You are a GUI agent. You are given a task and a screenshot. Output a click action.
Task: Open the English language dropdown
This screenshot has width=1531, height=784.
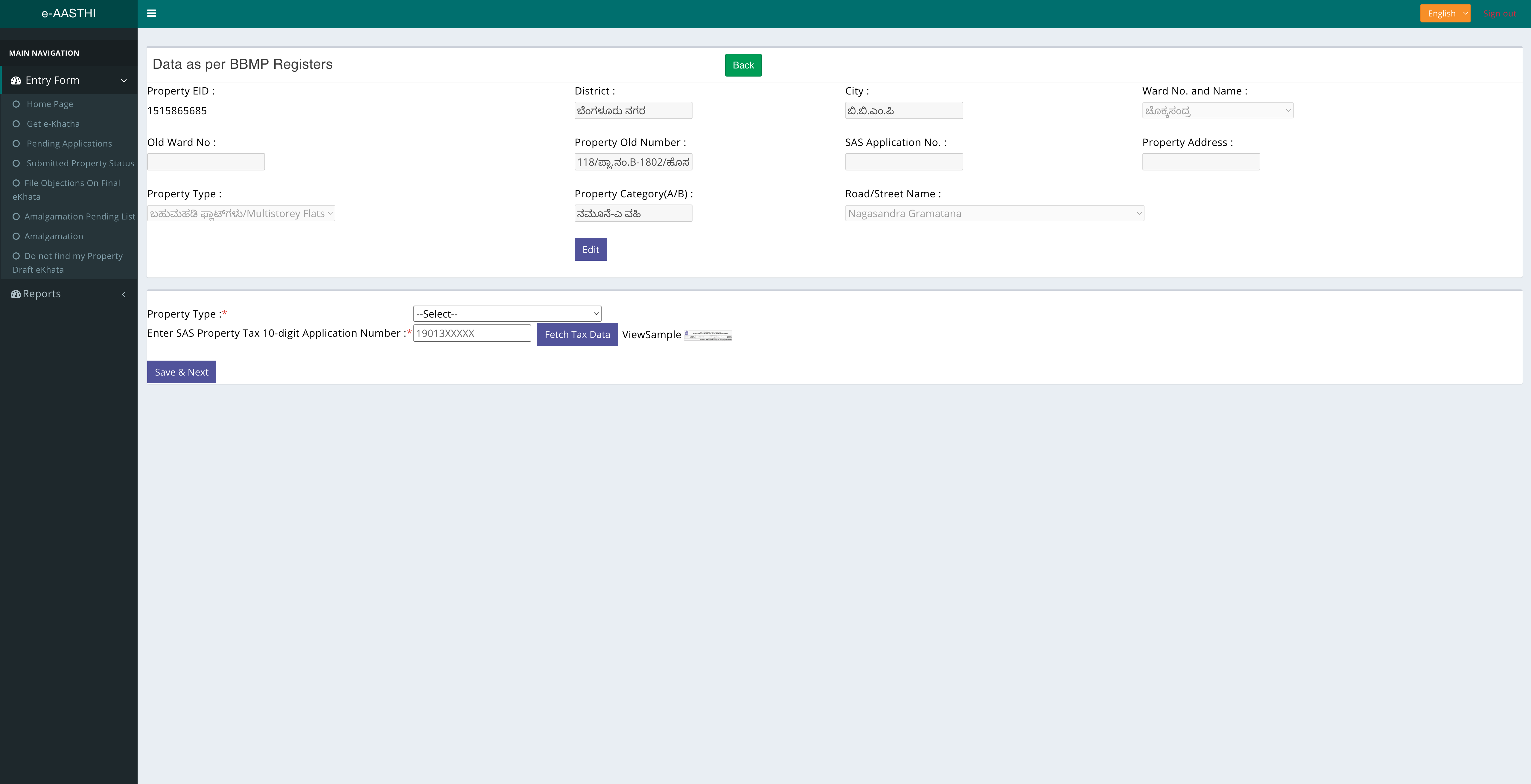tap(1445, 13)
